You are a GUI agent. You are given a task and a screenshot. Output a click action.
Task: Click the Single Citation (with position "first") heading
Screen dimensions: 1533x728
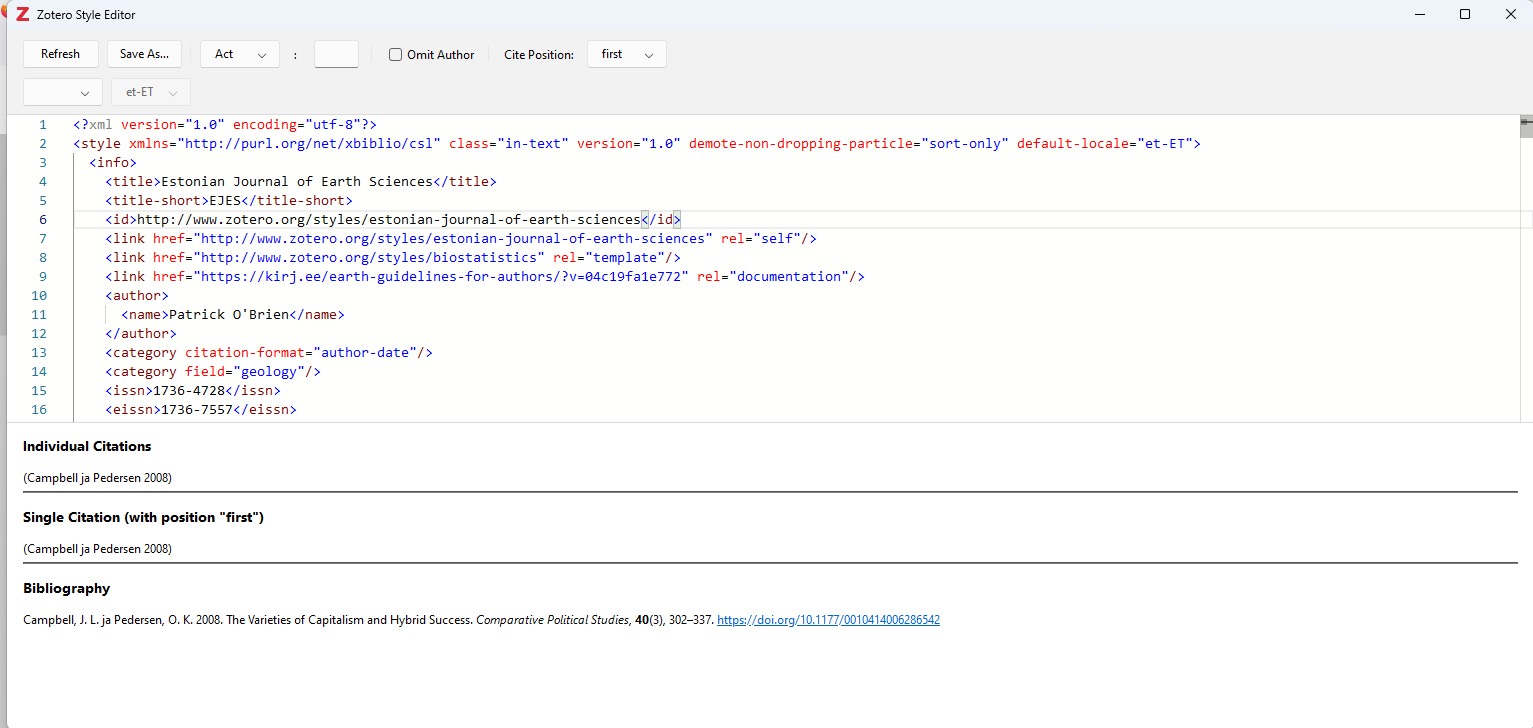click(x=143, y=517)
